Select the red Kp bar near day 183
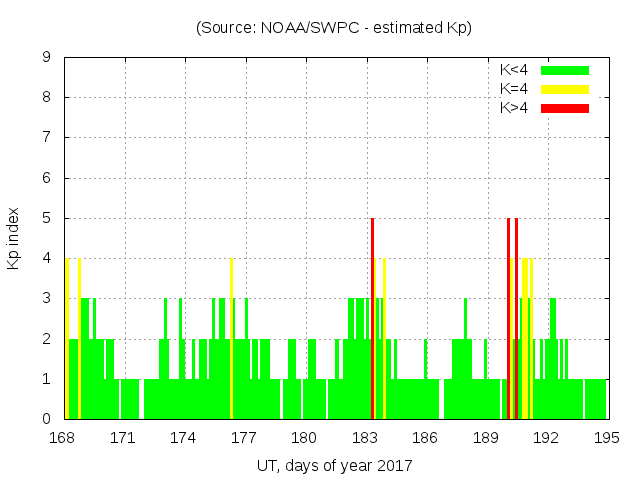The height and width of the screenshot is (480, 640). [x=372, y=318]
